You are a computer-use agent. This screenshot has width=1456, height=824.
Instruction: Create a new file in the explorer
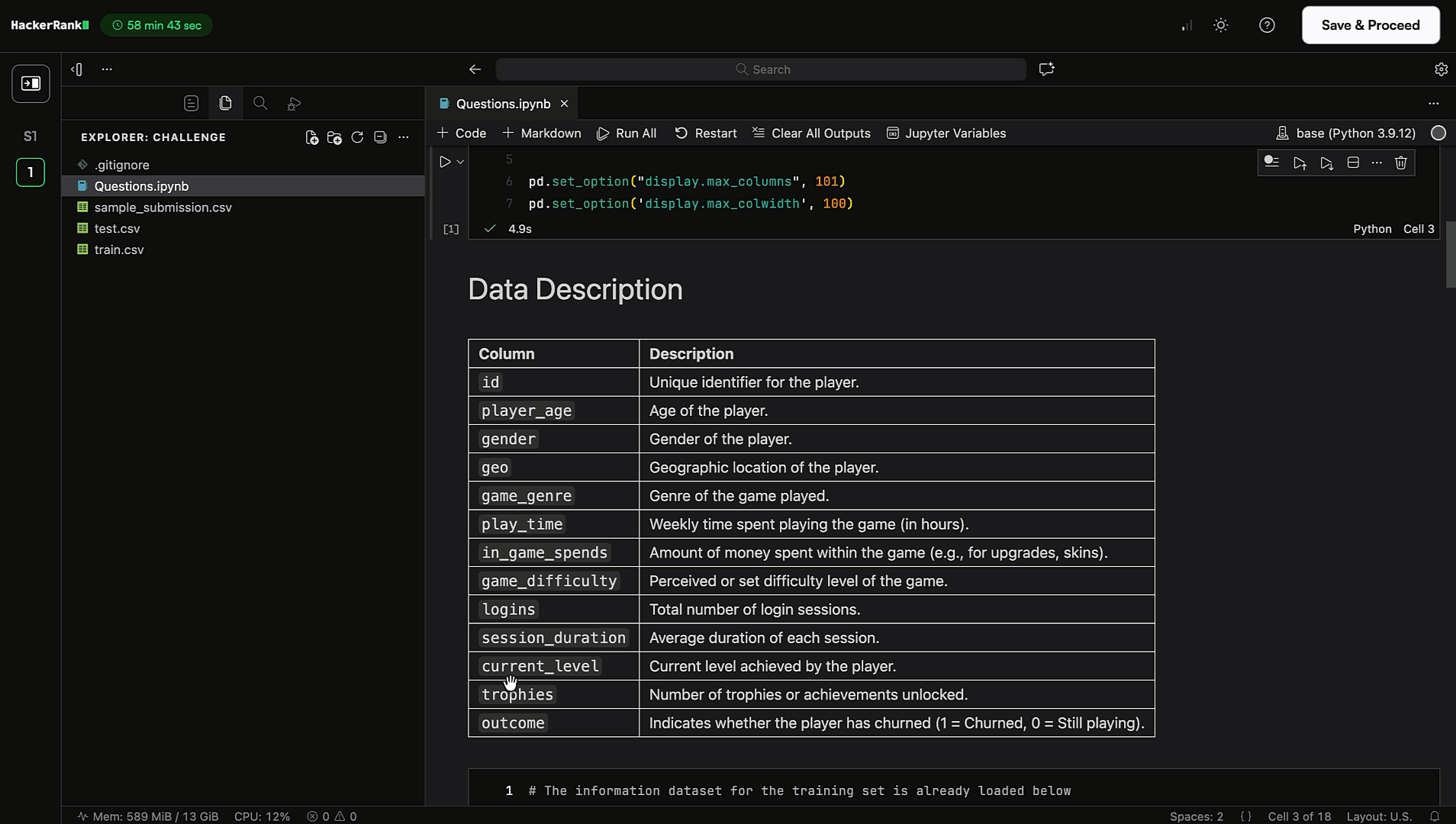pyautogui.click(x=311, y=138)
